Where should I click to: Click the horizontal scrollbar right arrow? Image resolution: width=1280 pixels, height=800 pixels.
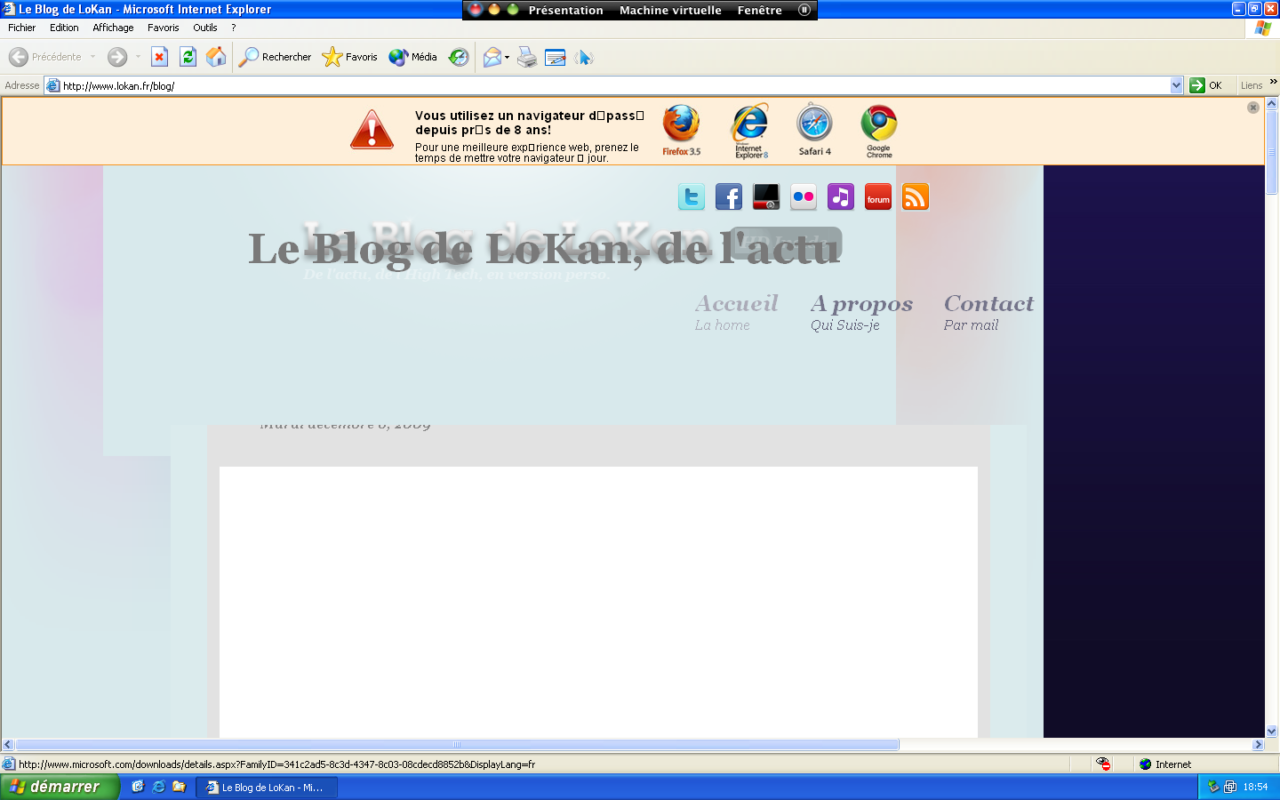tap(1258, 745)
